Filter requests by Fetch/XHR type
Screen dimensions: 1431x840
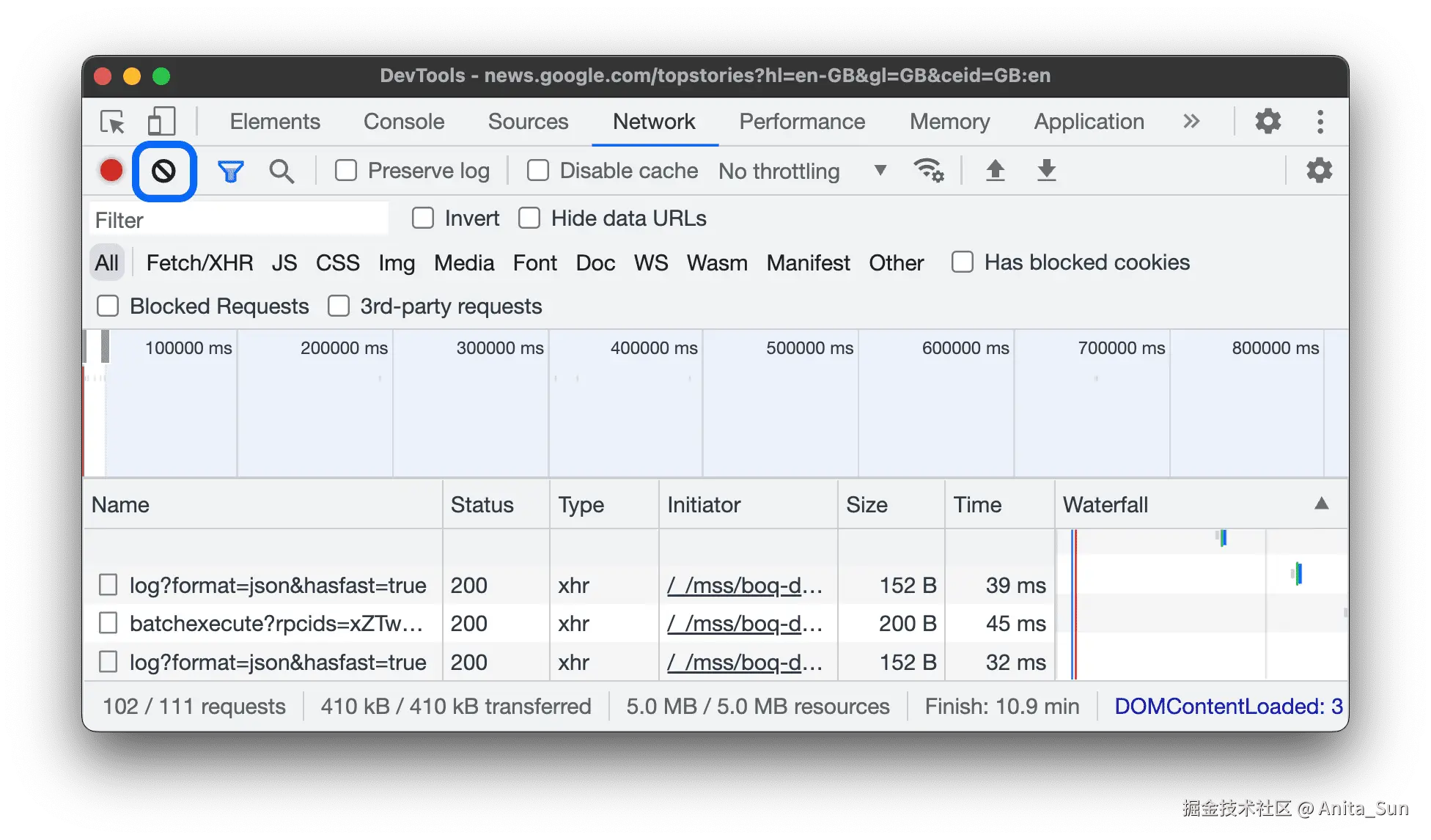(199, 262)
